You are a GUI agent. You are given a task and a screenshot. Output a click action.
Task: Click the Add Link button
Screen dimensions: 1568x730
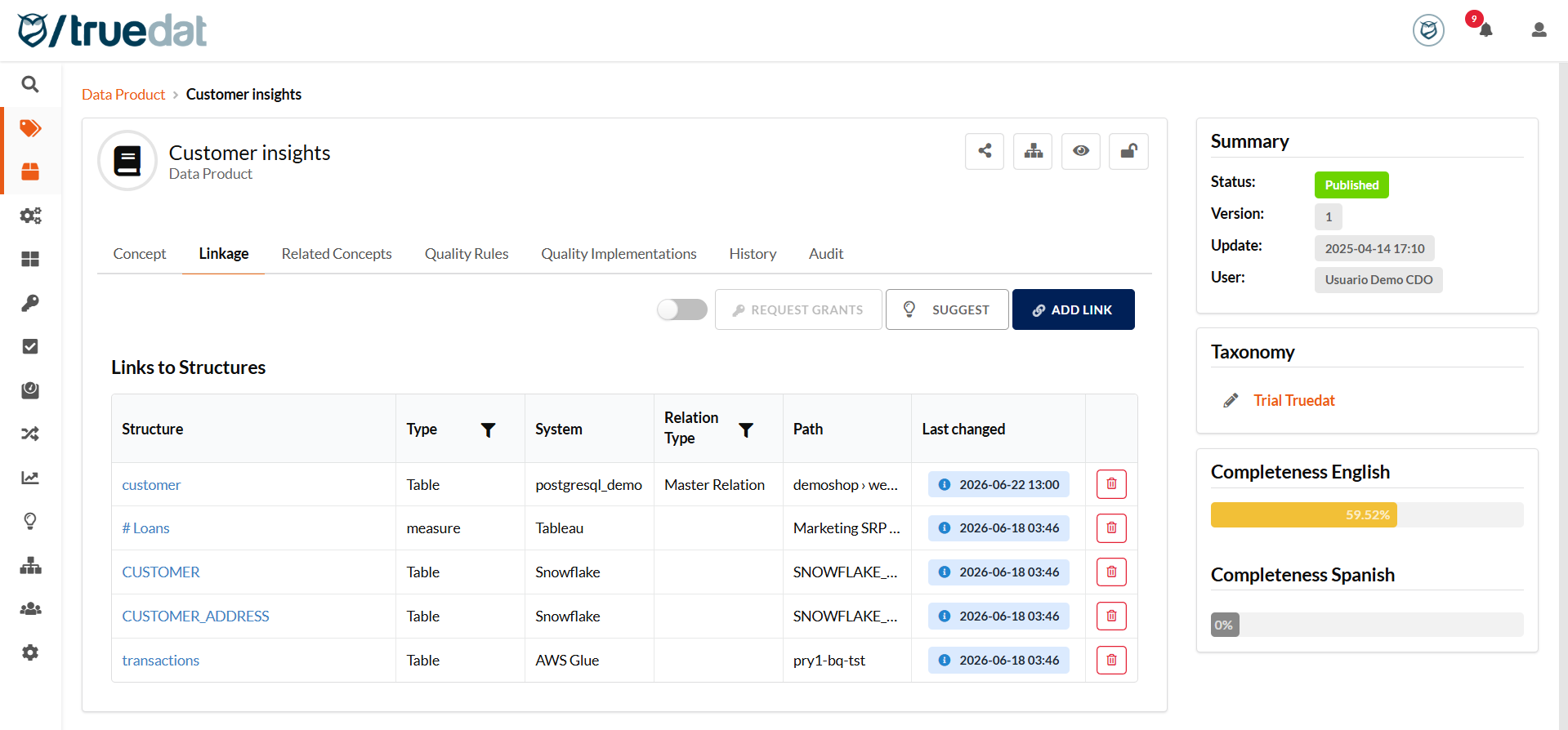click(x=1073, y=309)
